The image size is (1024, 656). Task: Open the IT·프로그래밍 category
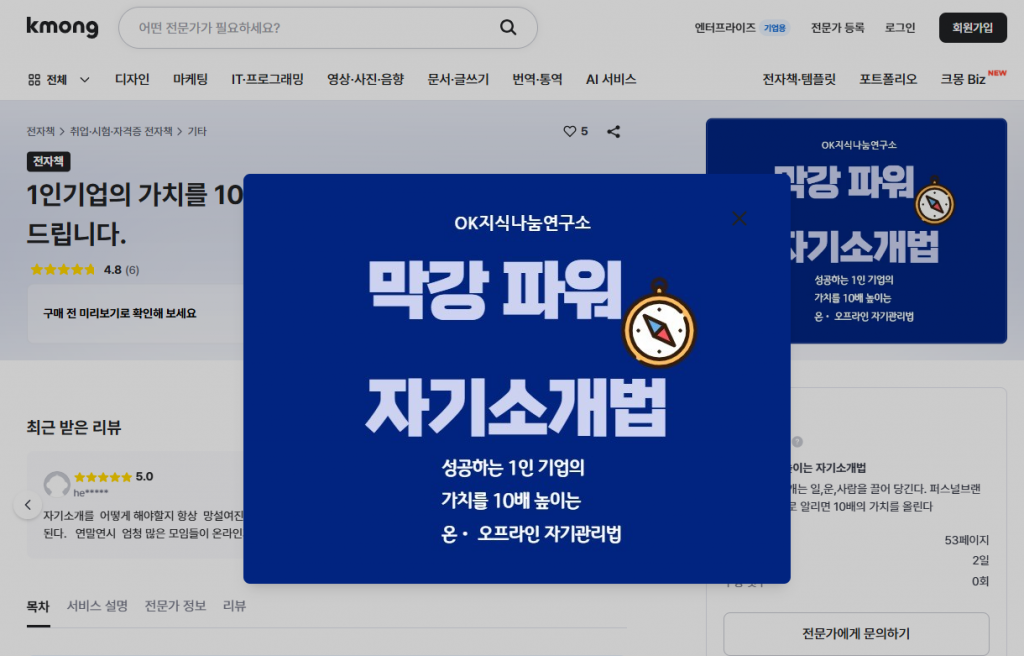(267, 79)
